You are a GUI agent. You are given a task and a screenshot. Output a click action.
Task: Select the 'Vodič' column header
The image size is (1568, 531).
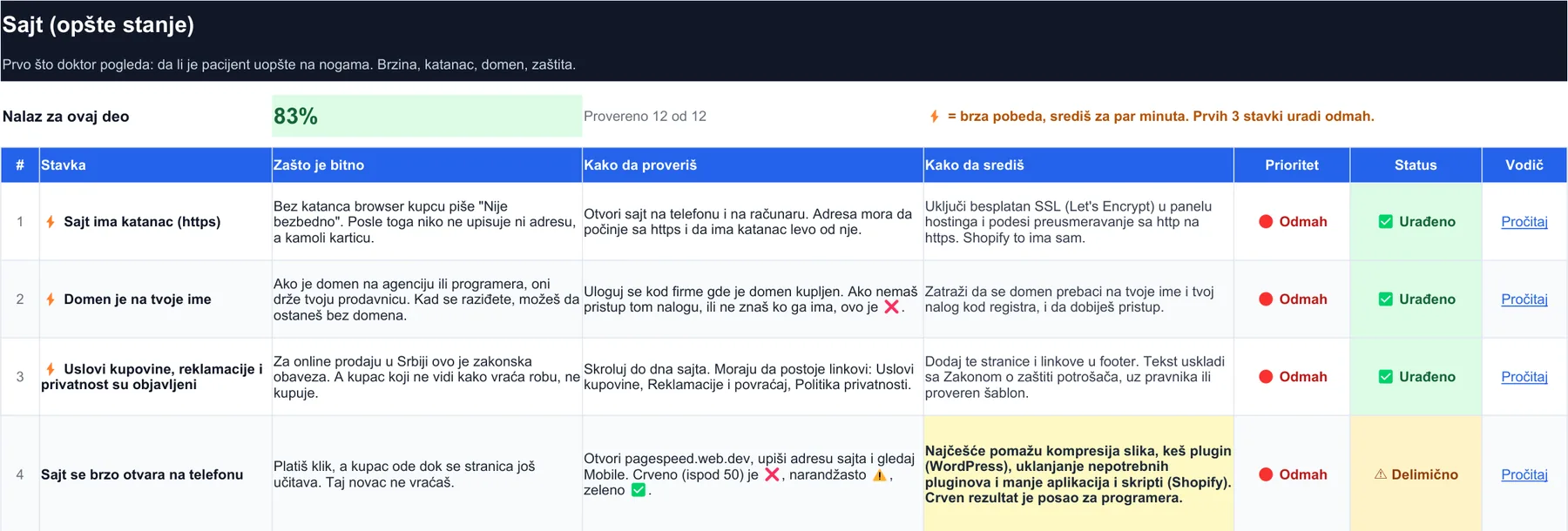click(x=1524, y=165)
